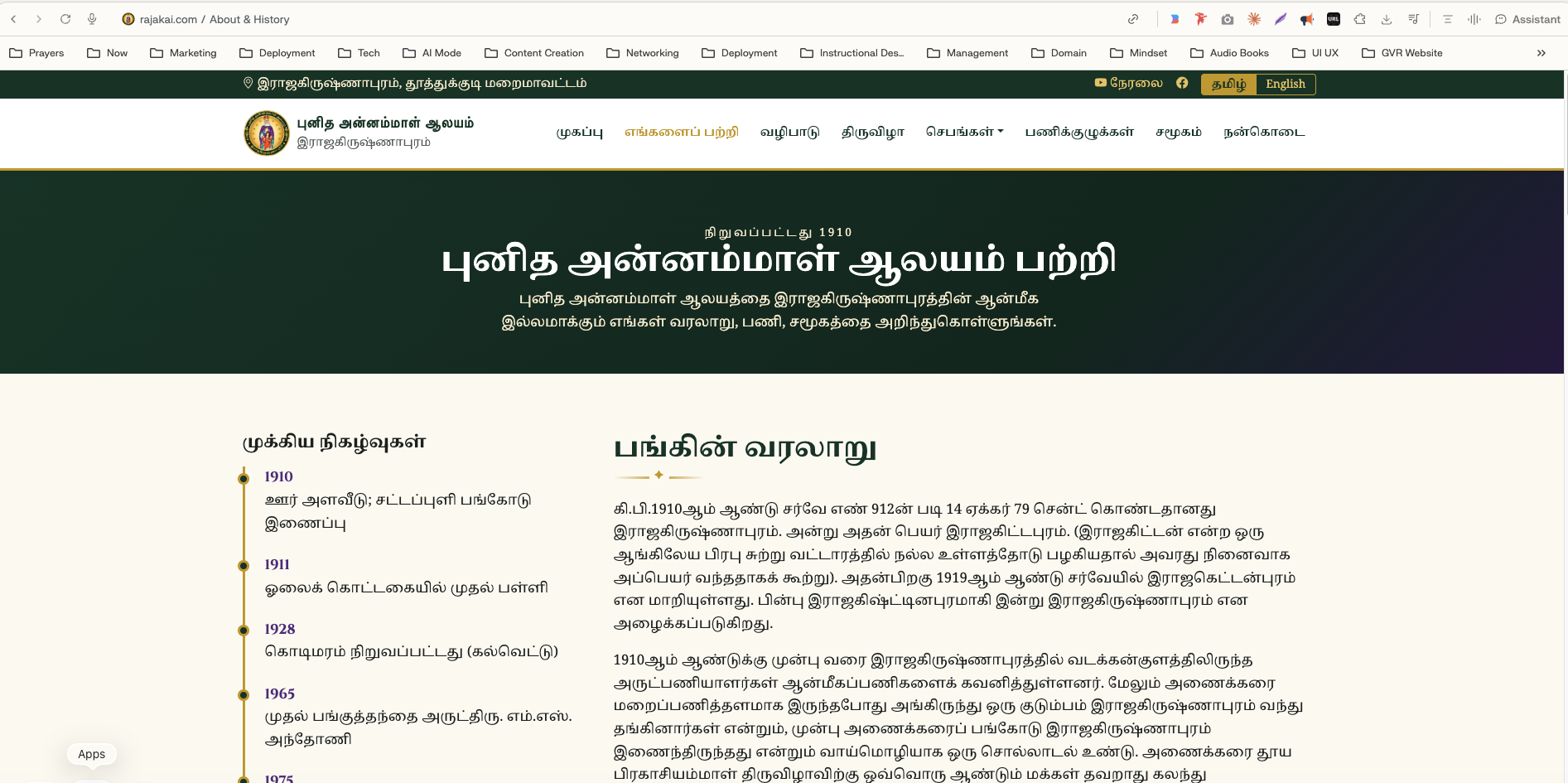The height and width of the screenshot is (783, 1568).
Task: Open the எங்களைப் பற்றி menu item
Action: click(x=682, y=133)
